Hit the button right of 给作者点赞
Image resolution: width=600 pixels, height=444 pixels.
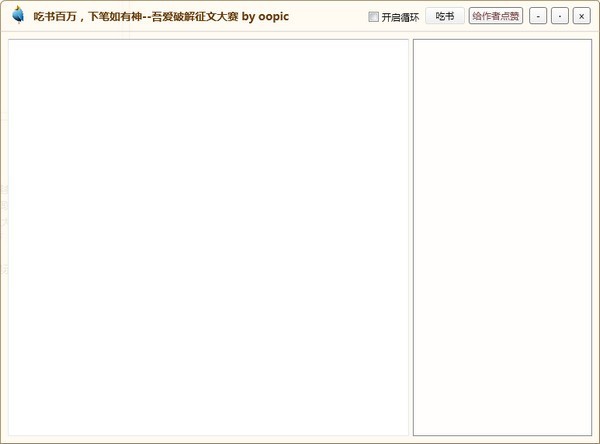(x=538, y=16)
